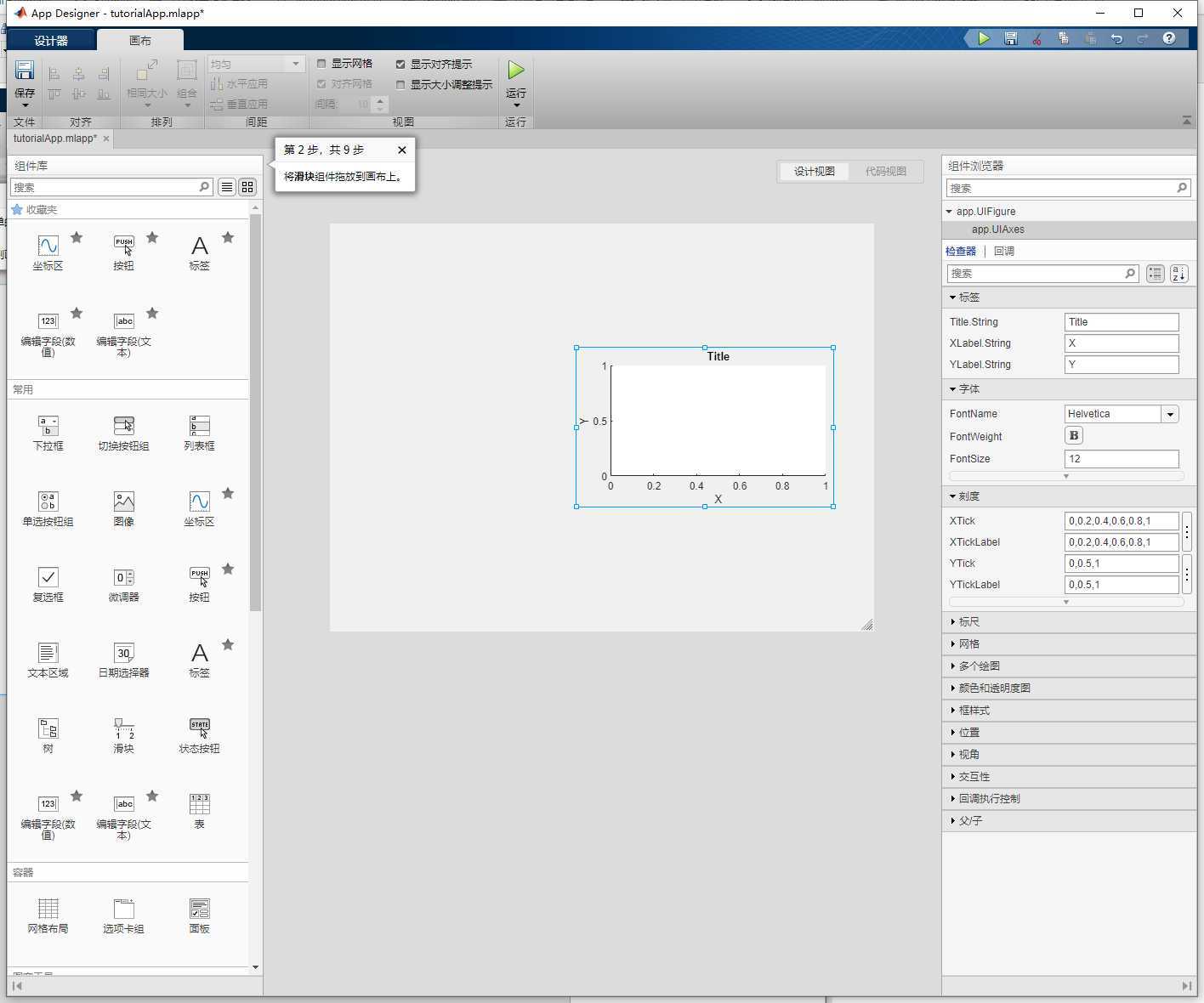Click the Spinner (微调器) component icon

124,578
